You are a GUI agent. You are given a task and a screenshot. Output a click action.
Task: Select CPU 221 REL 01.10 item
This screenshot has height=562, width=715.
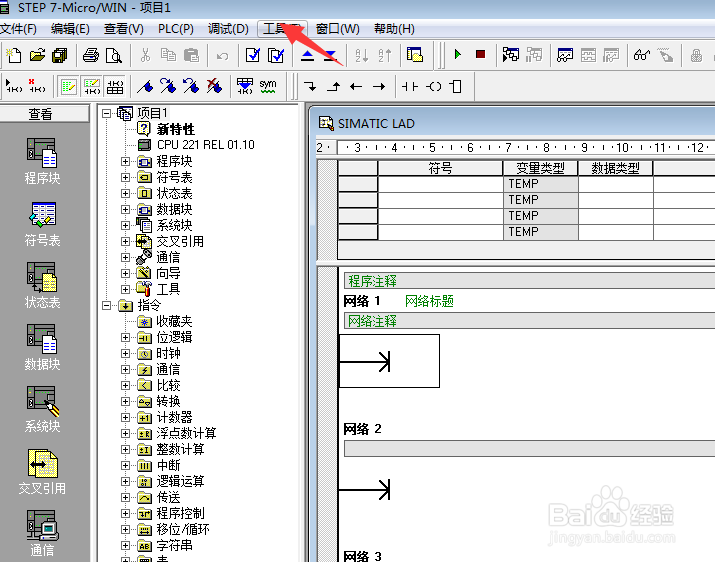click(206, 145)
